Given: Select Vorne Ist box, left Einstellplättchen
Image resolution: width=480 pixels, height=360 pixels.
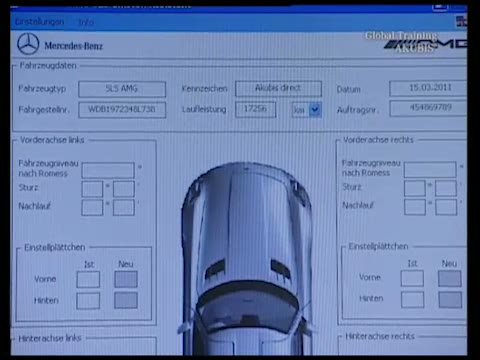Looking at the screenshot, I should 88,279.
